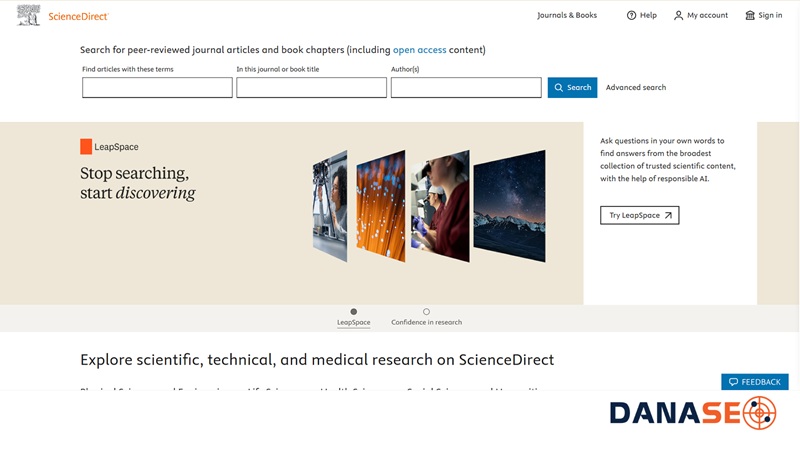Open the Help menu text
The height and width of the screenshot is (450, 800).
click(648, 15)
